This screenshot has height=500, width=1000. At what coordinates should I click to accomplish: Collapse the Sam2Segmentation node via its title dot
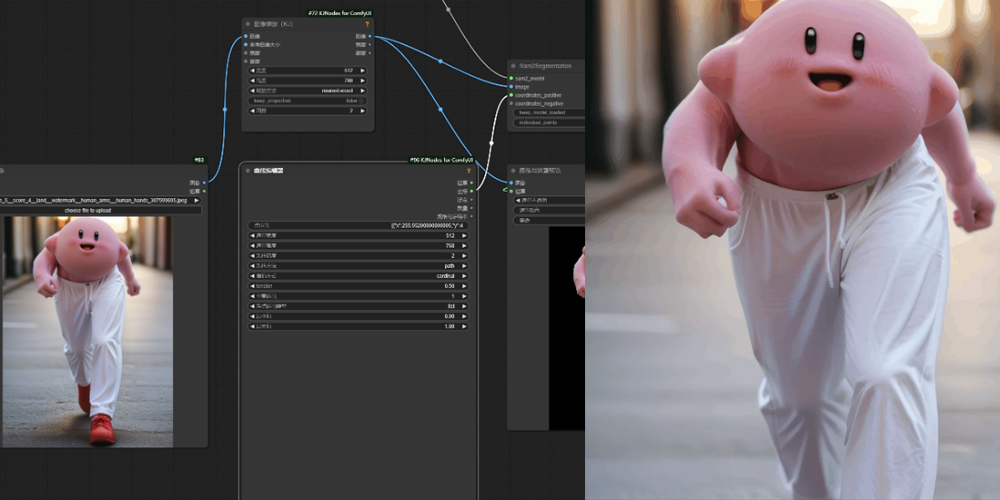513,66
